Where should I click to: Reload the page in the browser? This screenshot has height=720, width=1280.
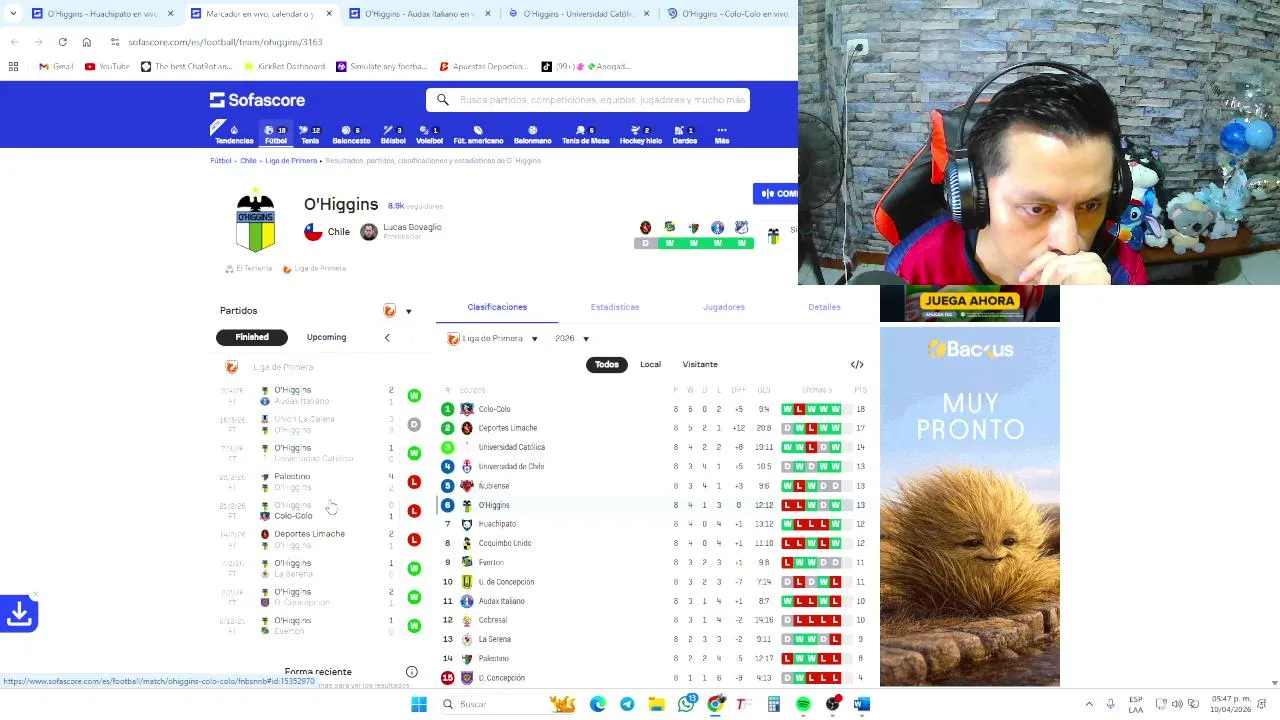(x=62, y=42)
